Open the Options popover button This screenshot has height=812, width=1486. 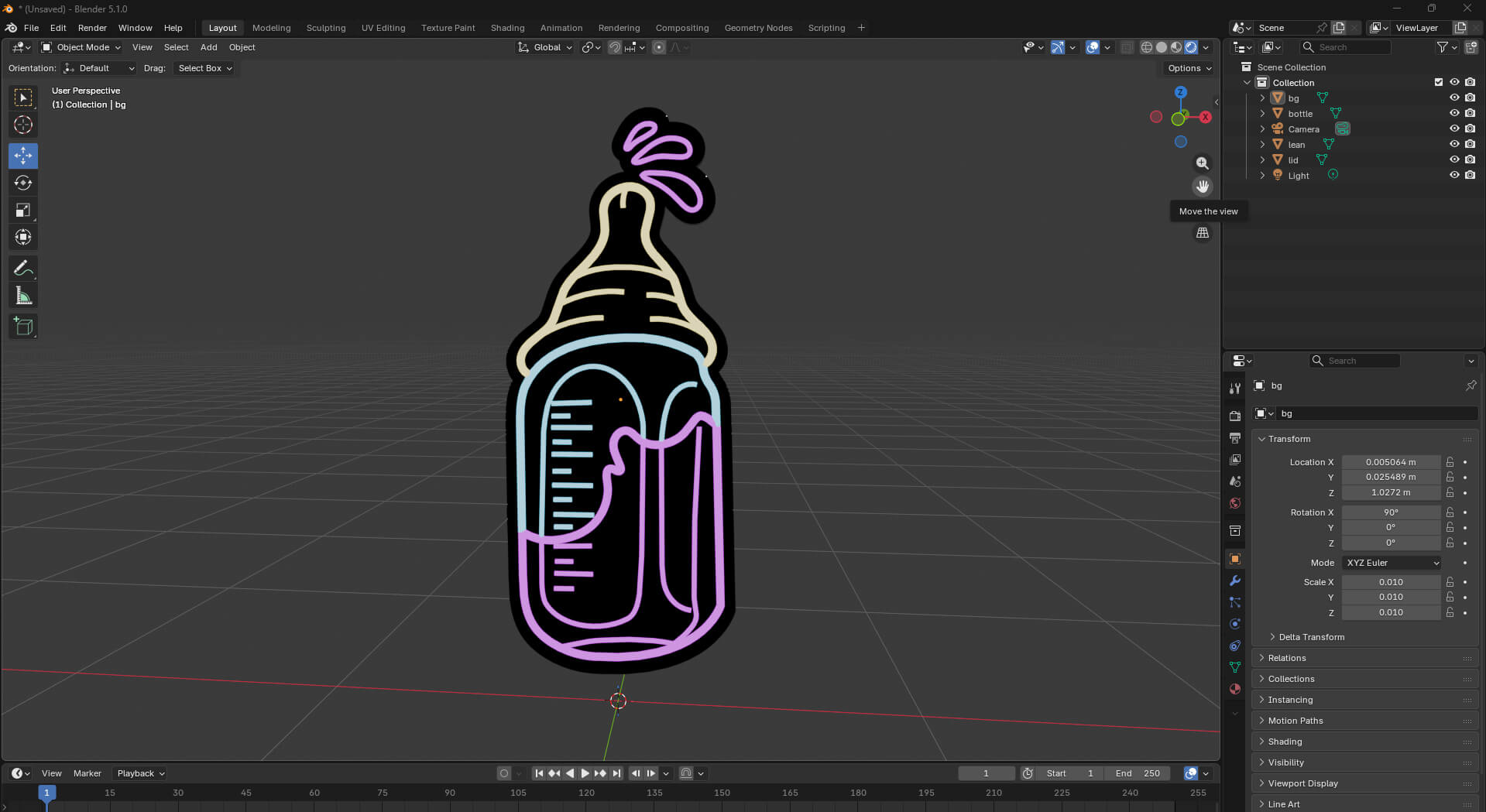(1189, 68)
